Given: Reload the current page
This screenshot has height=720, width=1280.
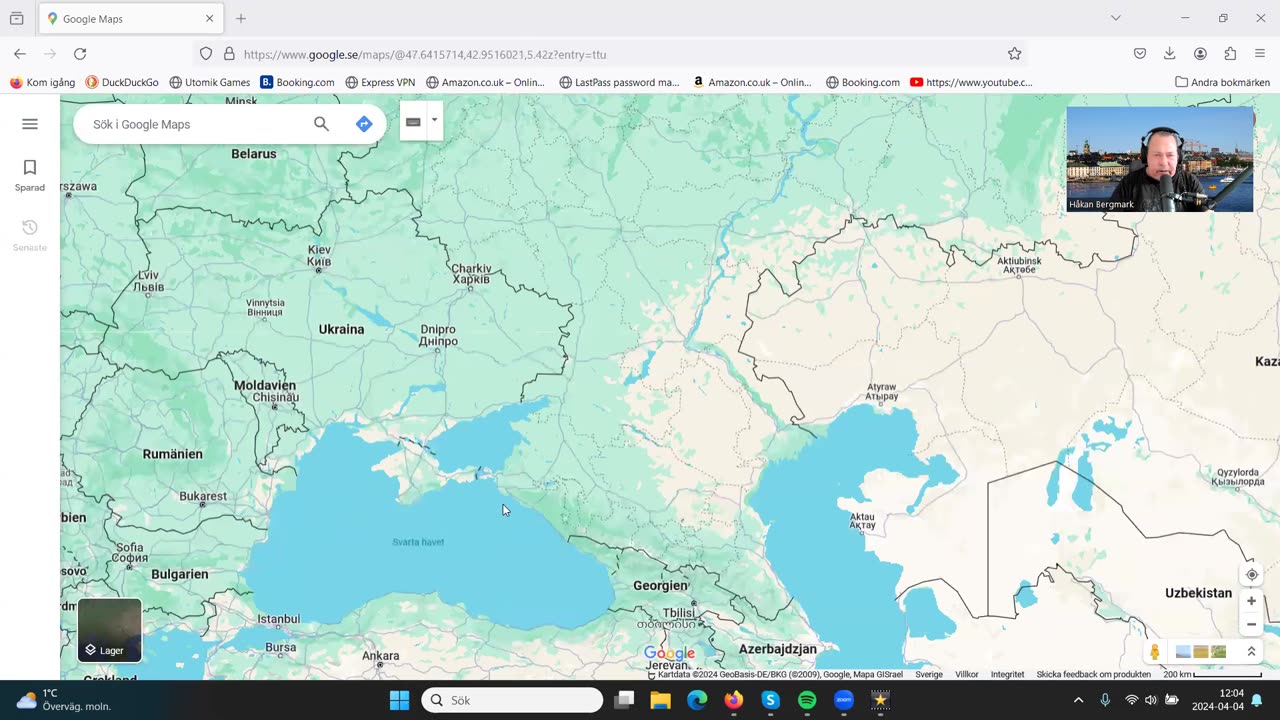Looking at the screenshot, I should [x=80, y=54].
